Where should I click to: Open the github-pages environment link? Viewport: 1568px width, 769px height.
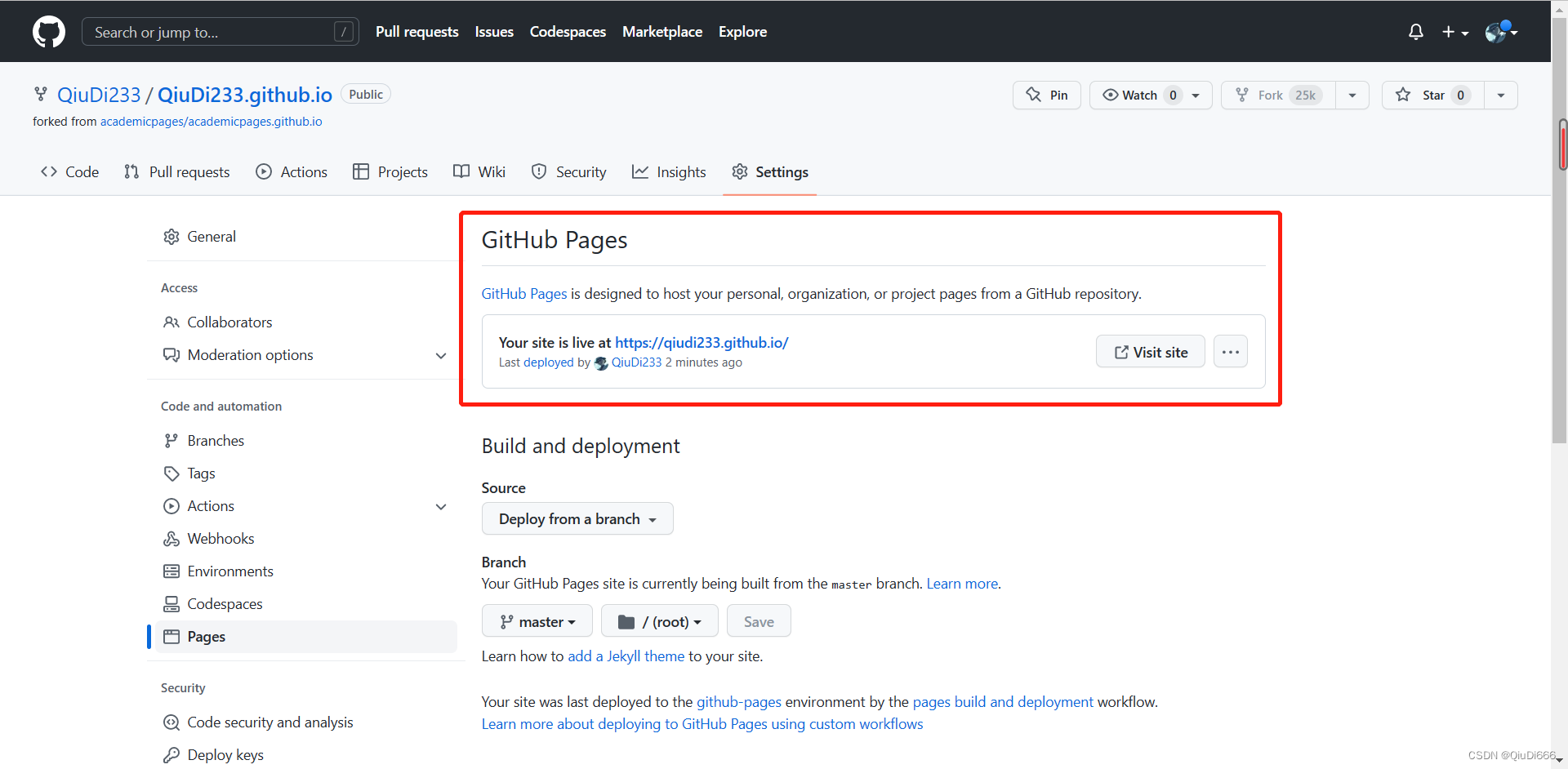[739, 702]
